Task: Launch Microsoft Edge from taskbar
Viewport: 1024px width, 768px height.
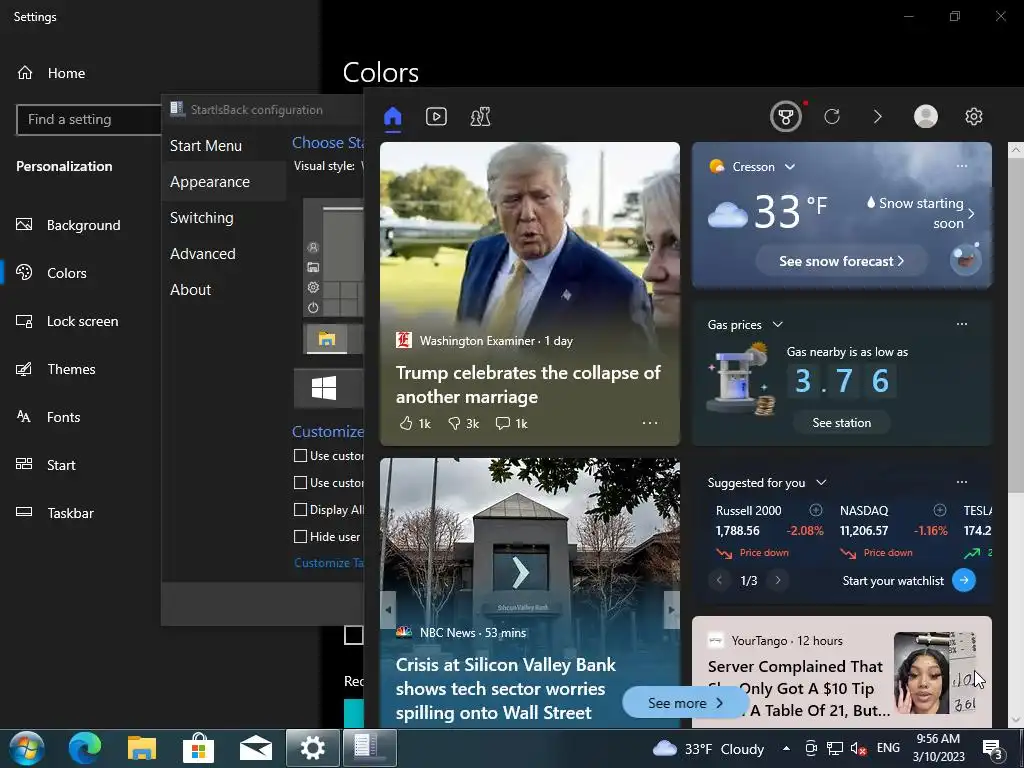Action: tap(85, 748)
